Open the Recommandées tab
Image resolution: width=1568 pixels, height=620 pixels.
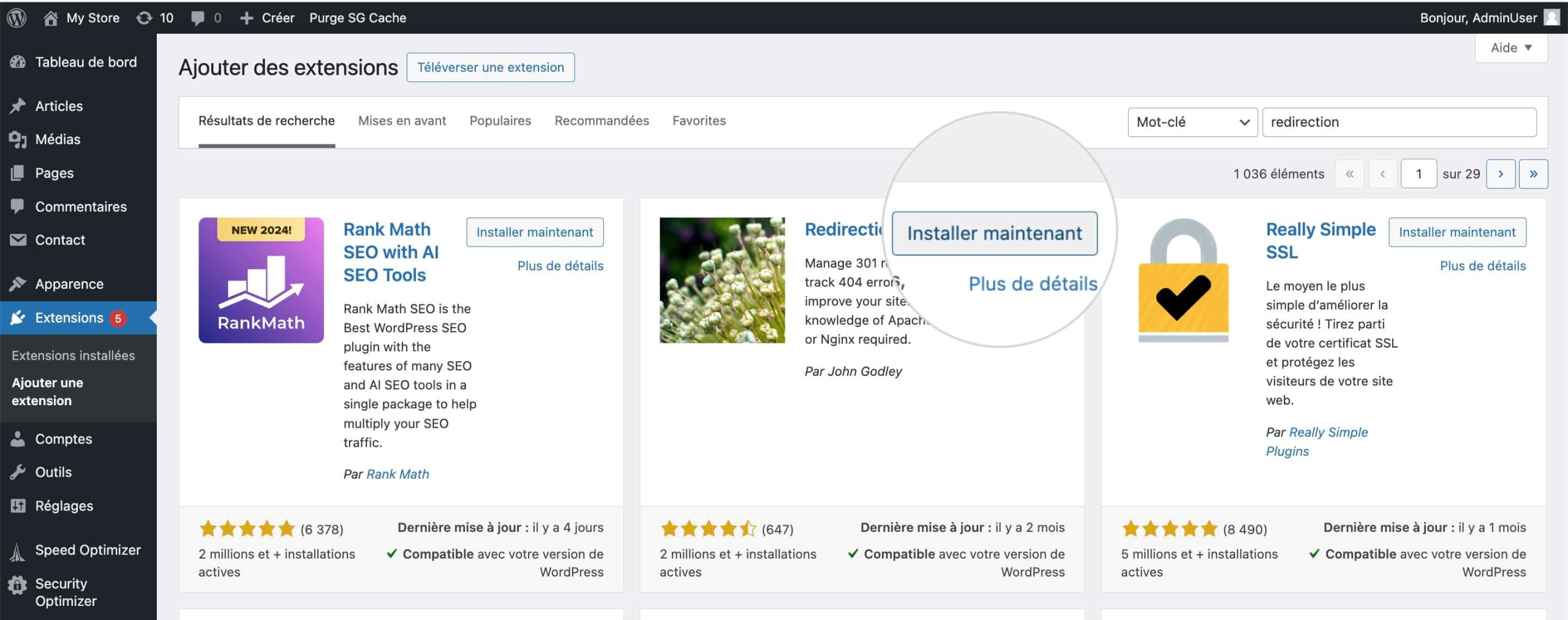point(601,121)
